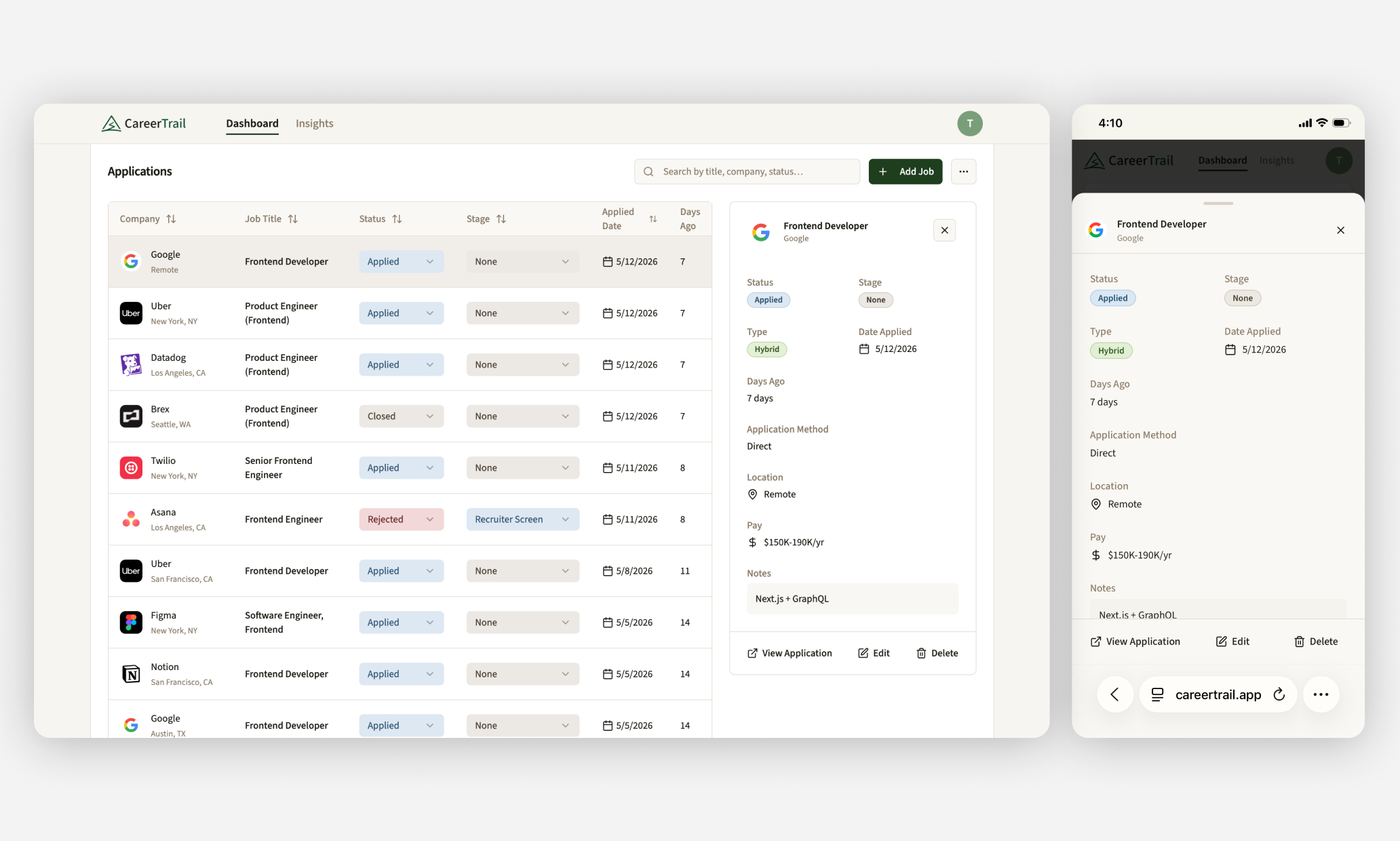Screen dimensions: 1400x841
Task: Click the calendar icon in Google Remote row
Action: click(x=608, y=262)
